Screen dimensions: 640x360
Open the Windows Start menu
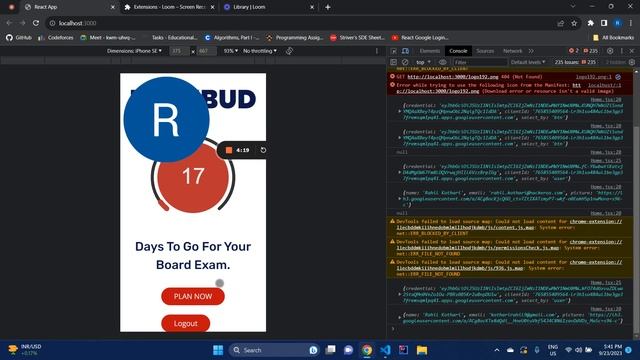click(x=218, y=350)
